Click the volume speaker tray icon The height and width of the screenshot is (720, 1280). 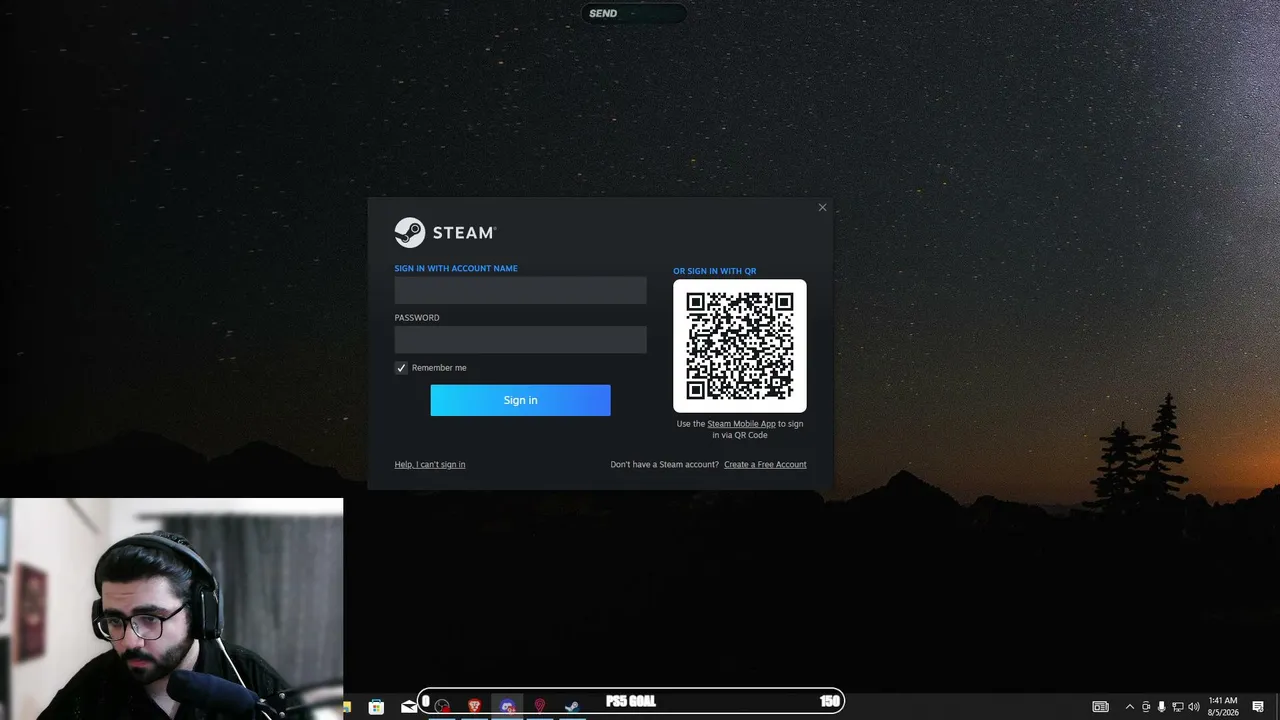click(x=1193, y=707)
